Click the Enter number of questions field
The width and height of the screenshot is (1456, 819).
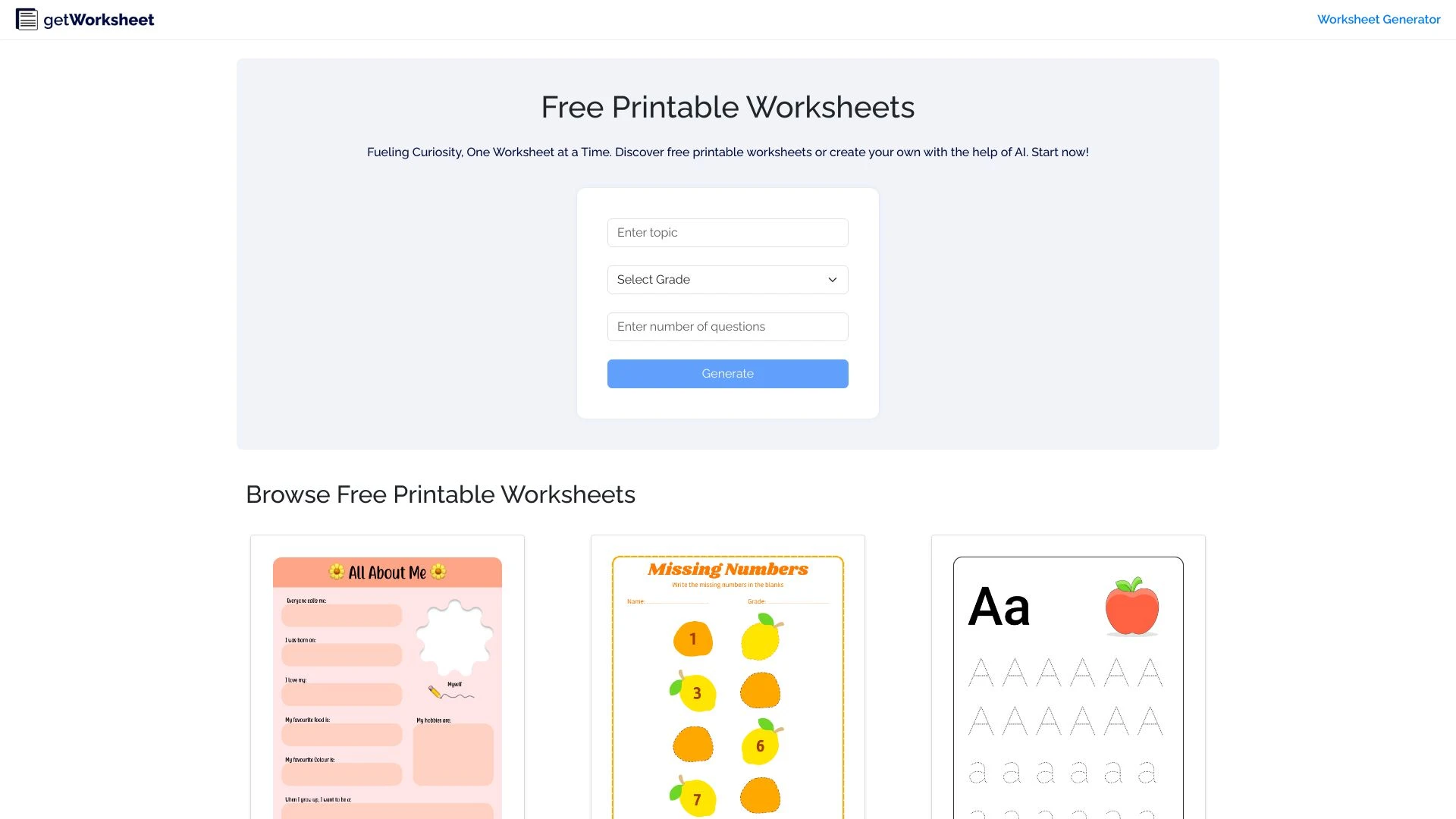coord(728,326)
